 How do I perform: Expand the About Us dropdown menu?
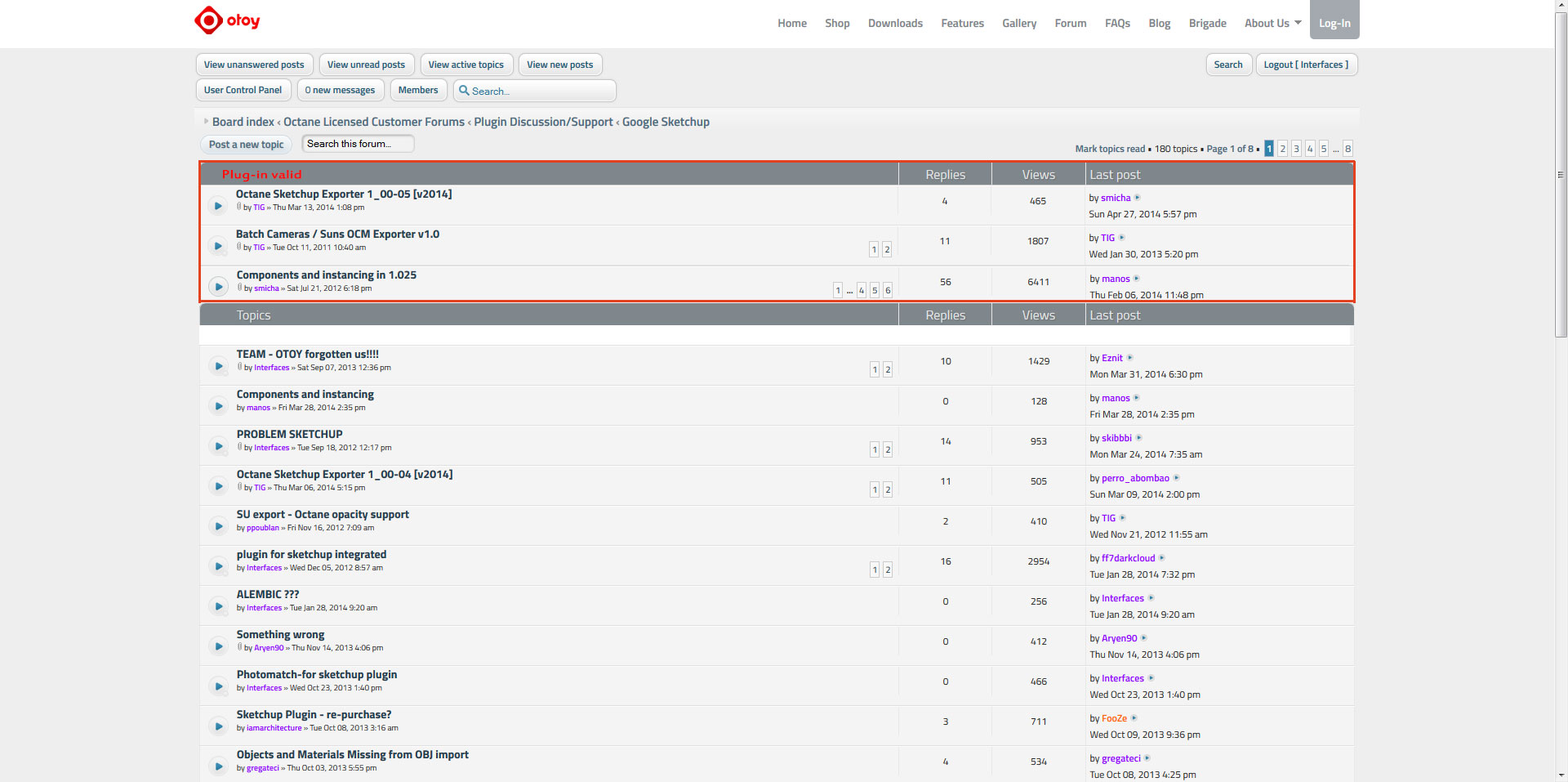tap(1273, 23)
